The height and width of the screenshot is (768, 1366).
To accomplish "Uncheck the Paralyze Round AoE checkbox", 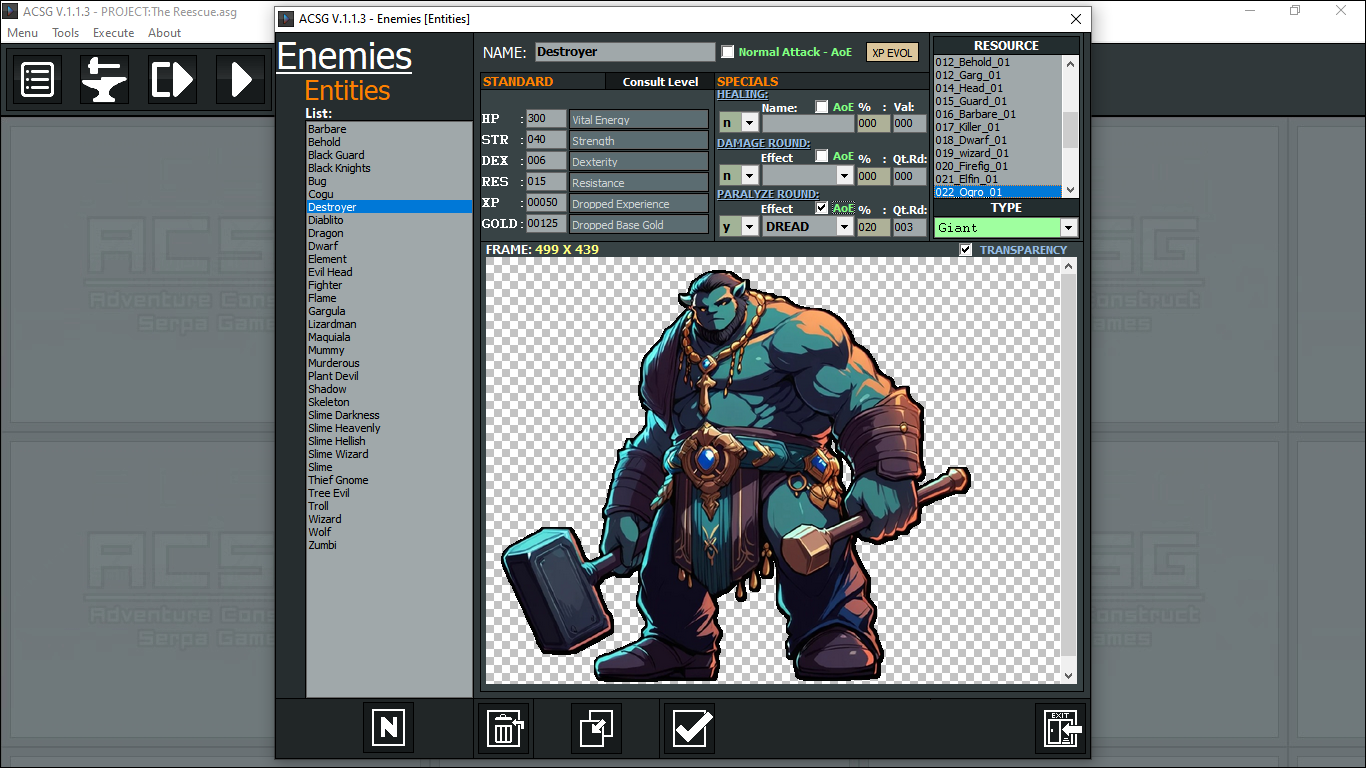I will click(822, 208).
